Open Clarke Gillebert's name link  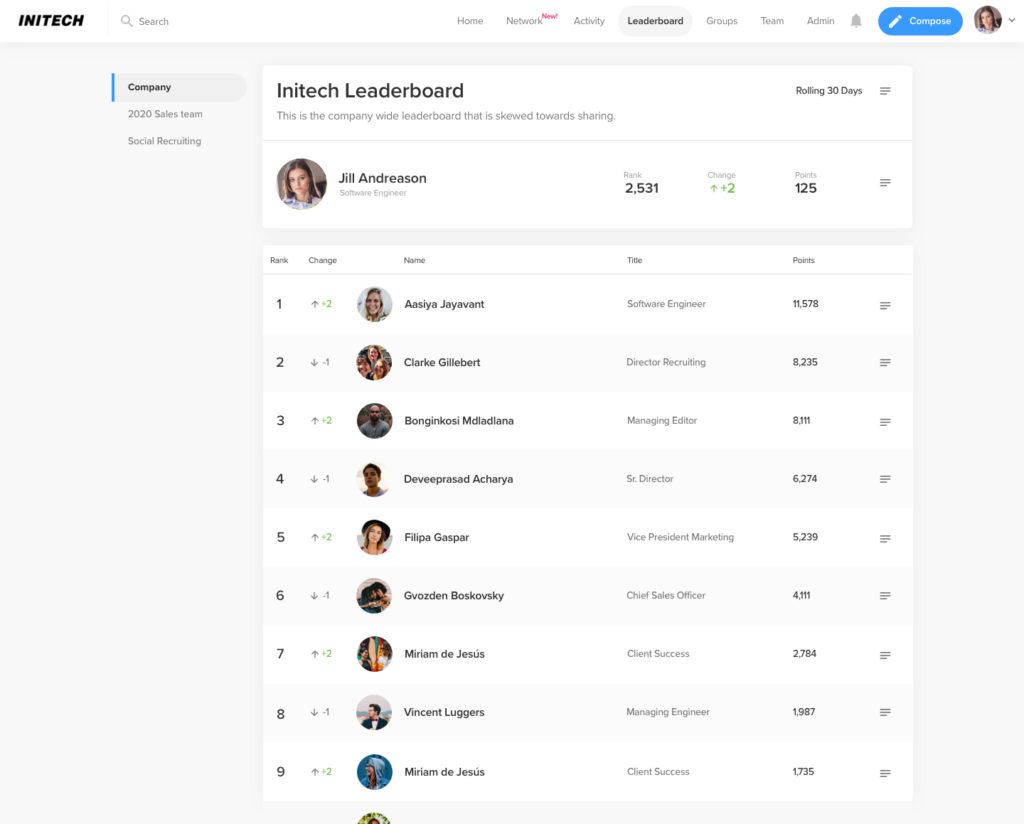click(441, 362)
